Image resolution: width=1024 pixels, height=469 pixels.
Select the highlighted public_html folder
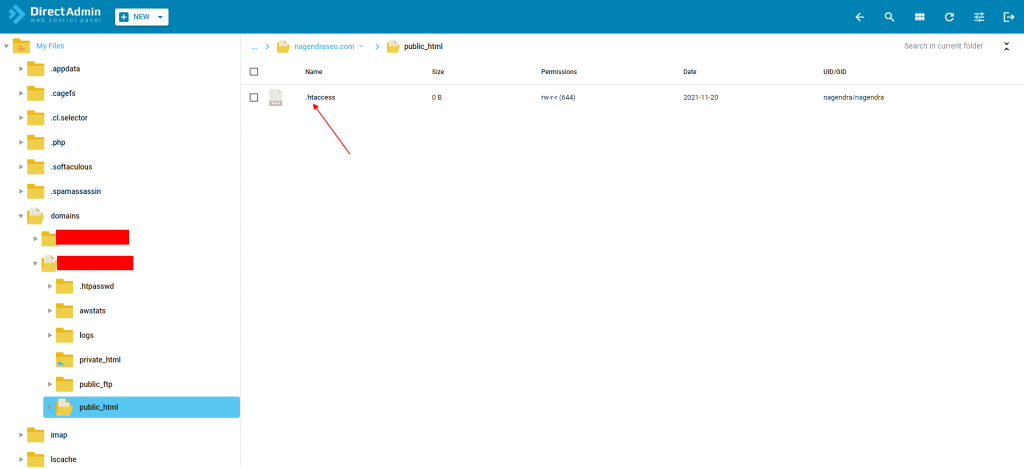[x=142, y=407]
